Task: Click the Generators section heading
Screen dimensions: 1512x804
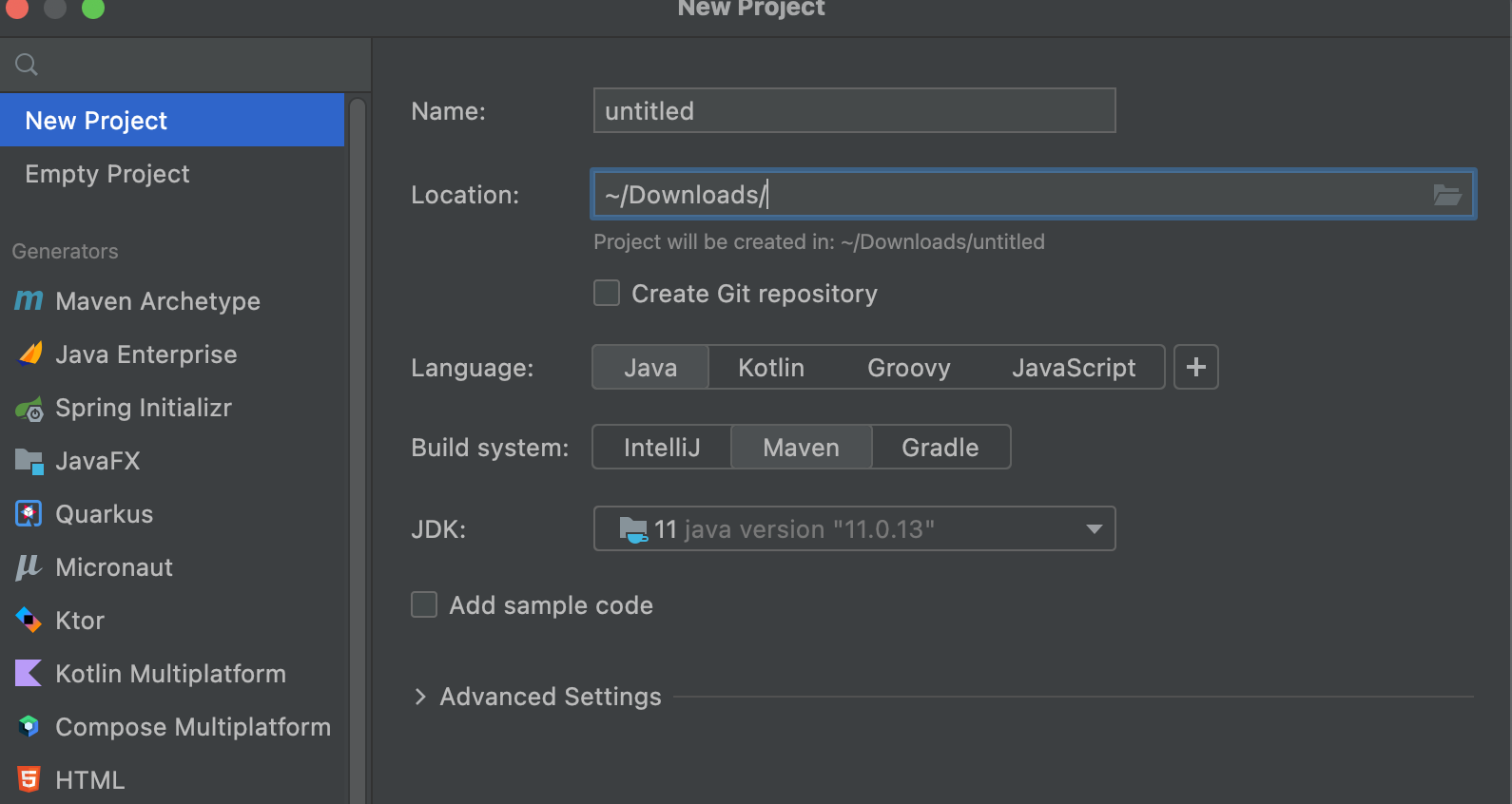Action: pos(65,251)
